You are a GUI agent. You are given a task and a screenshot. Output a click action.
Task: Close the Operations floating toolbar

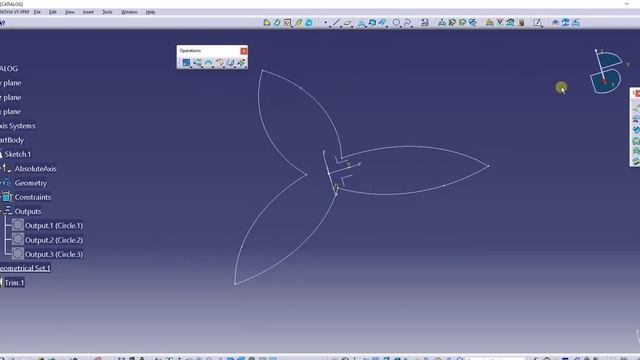pos(244,51)
